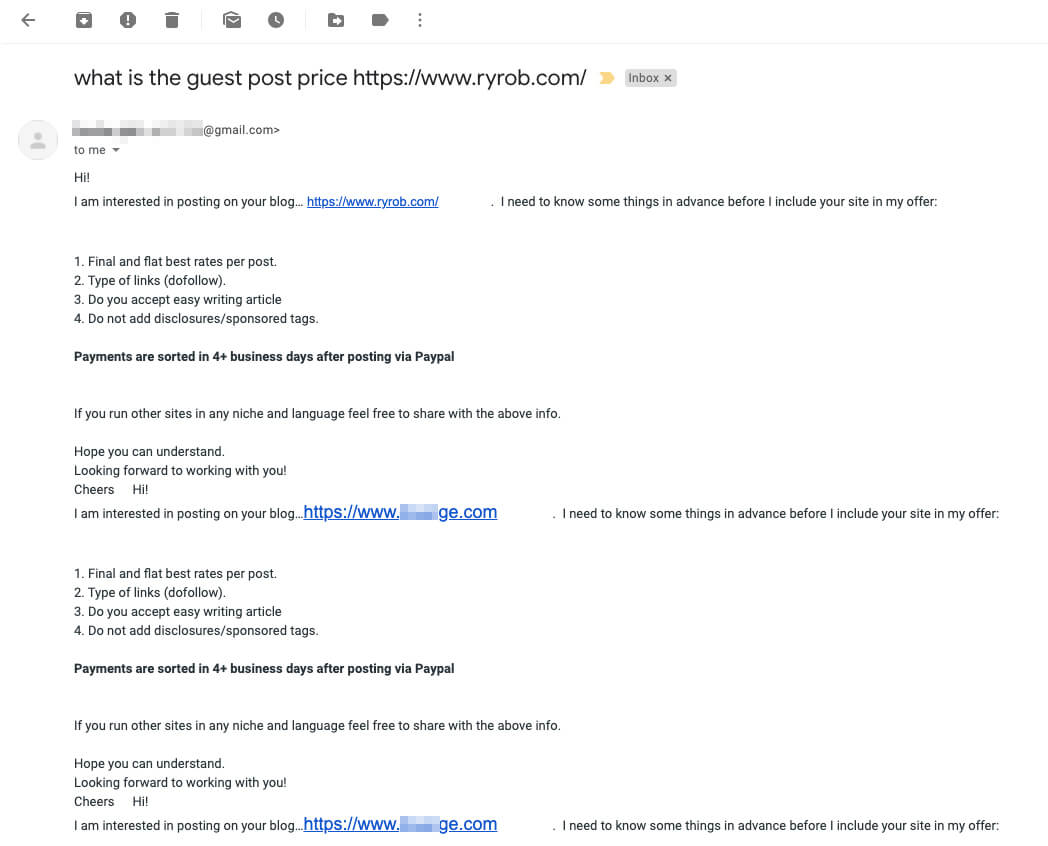
Task: Click the Inbox label chip
Action: pos(643,77)
